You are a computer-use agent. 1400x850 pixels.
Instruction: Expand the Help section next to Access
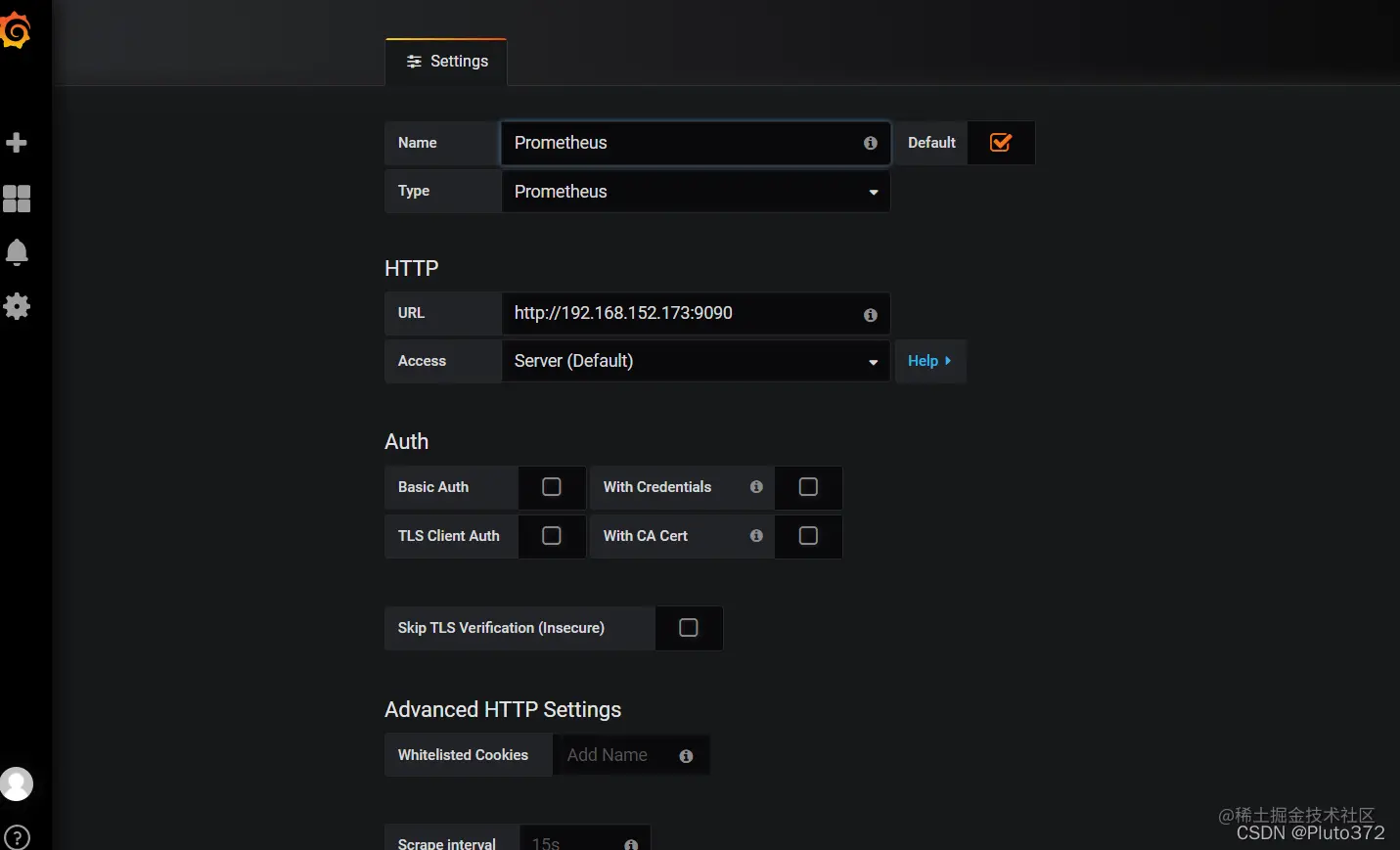[929, 361]
